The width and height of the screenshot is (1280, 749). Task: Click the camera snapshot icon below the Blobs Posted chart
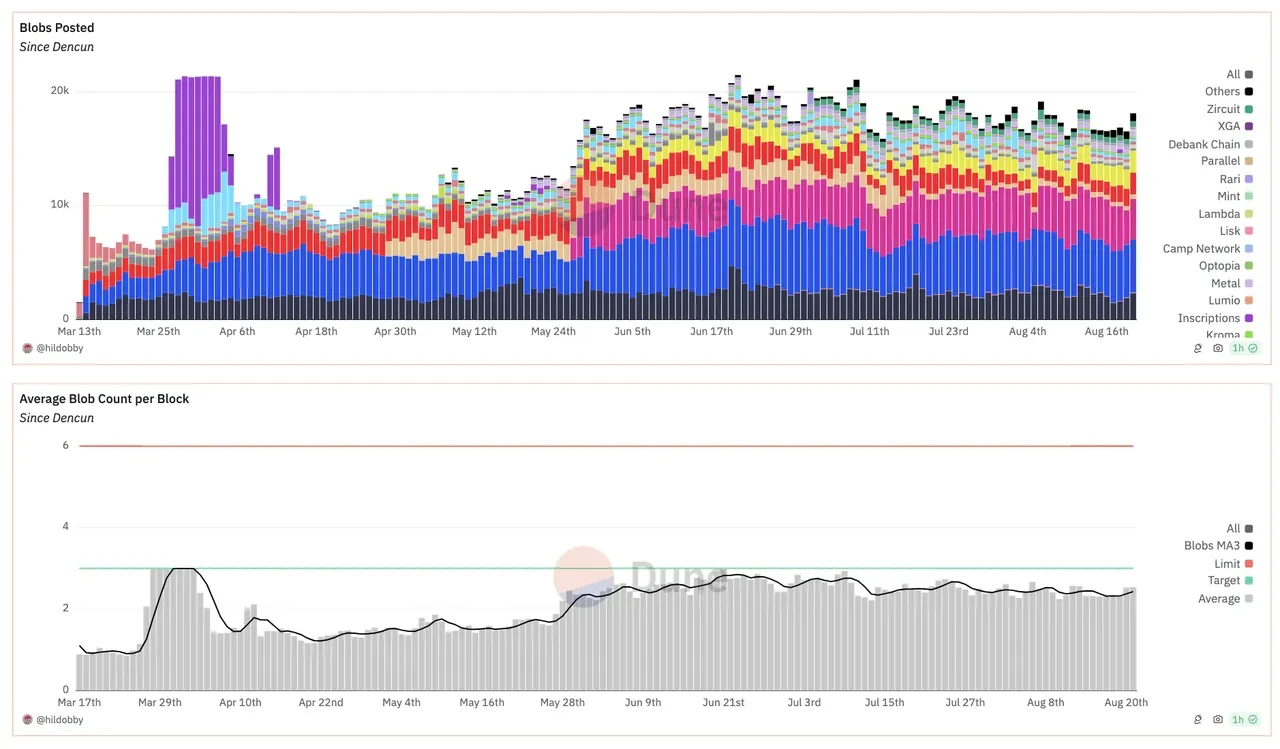[x=1218, y=348]
